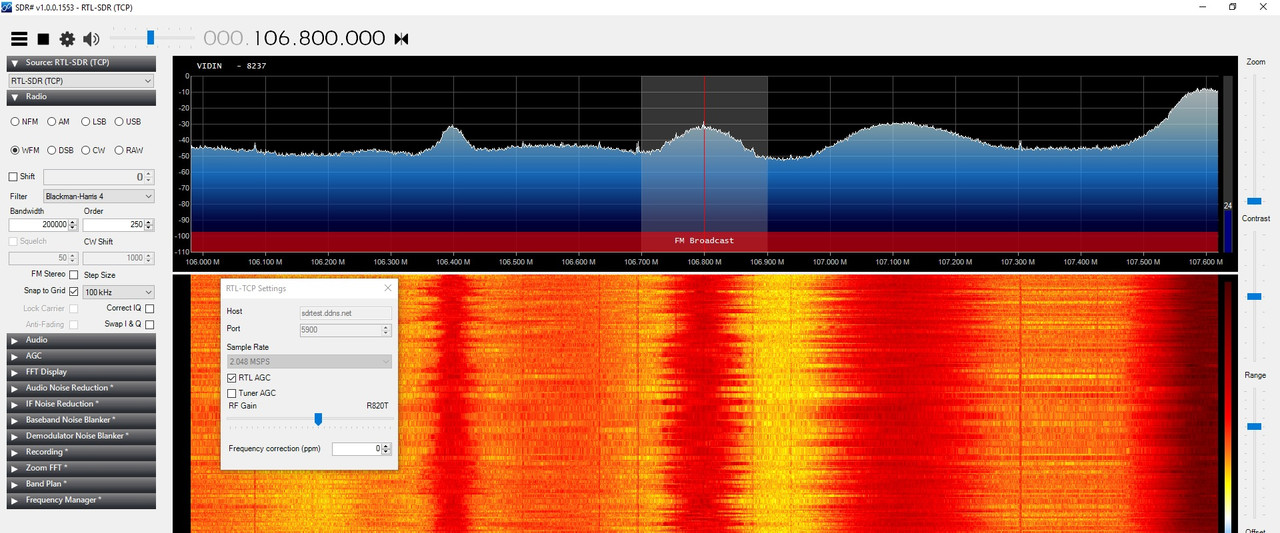The image size is (1280, 533).
Task: Stop the radio with the stop button
Action: (43, 39)
